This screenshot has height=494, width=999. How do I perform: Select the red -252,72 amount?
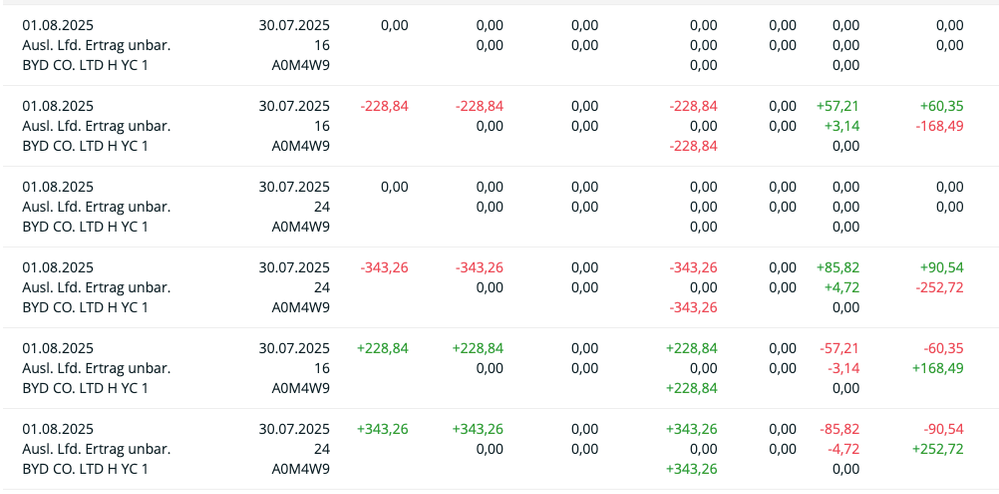click(938, 287)
